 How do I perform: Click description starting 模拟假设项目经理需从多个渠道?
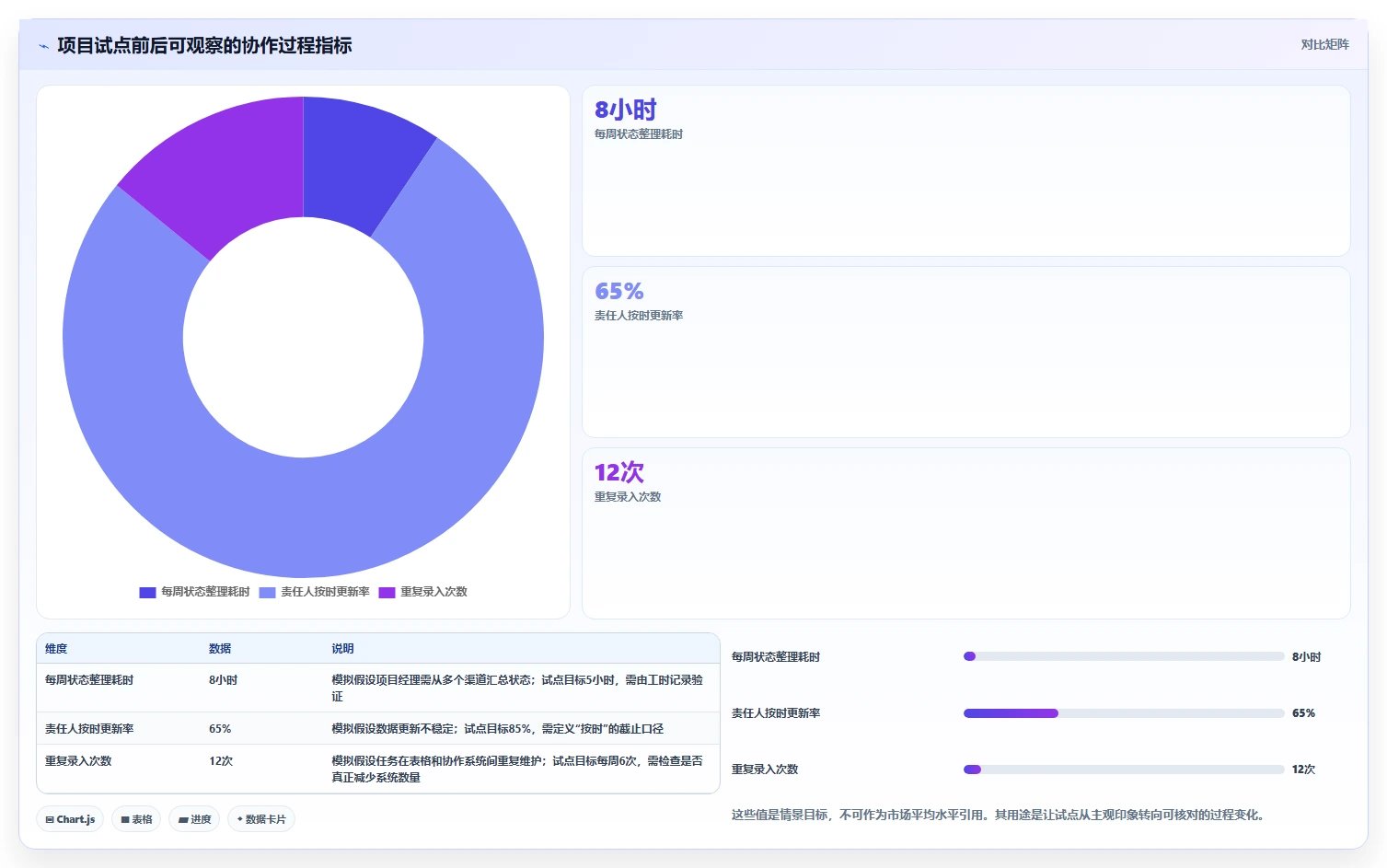click(x=517, y=689)
